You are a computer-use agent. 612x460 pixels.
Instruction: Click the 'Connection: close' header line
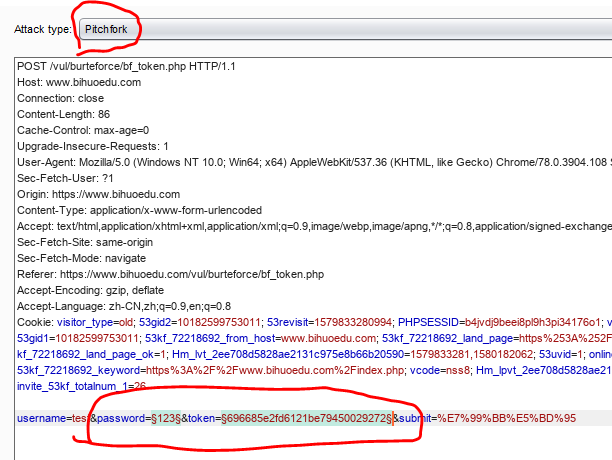point(60,98)
